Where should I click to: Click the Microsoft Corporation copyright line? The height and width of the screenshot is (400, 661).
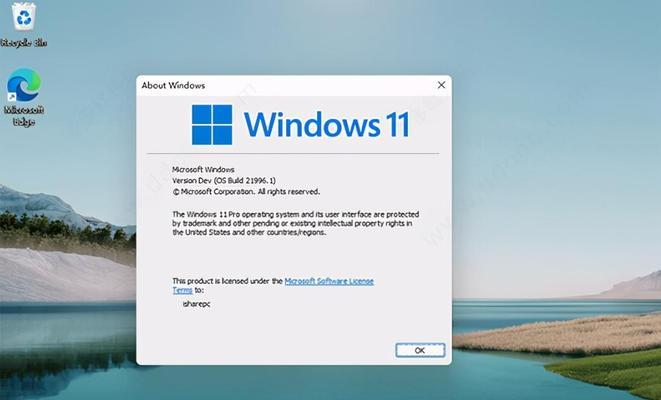pos(246,192)
